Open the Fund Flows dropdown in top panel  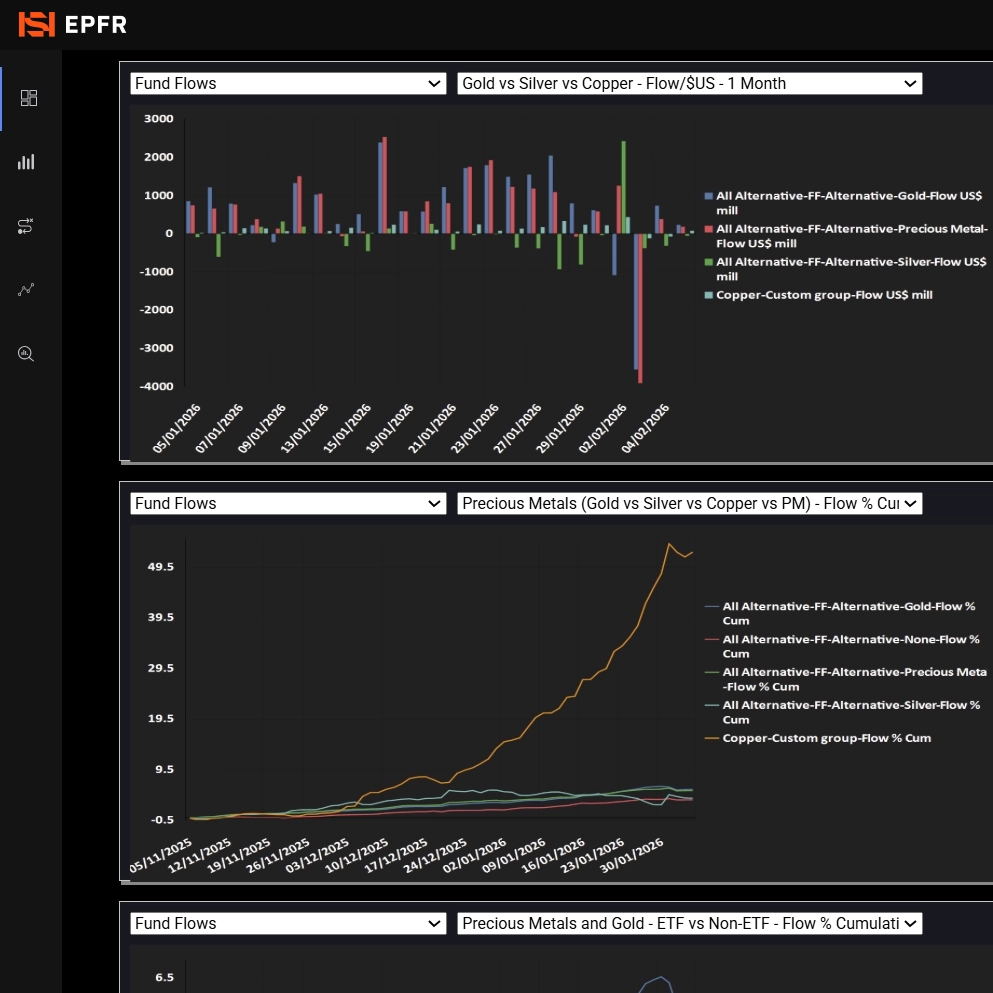(288, 84)
